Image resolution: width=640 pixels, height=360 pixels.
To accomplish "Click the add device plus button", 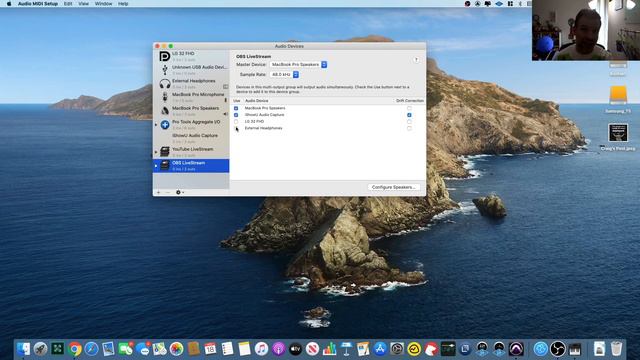I will click(158, 192).
